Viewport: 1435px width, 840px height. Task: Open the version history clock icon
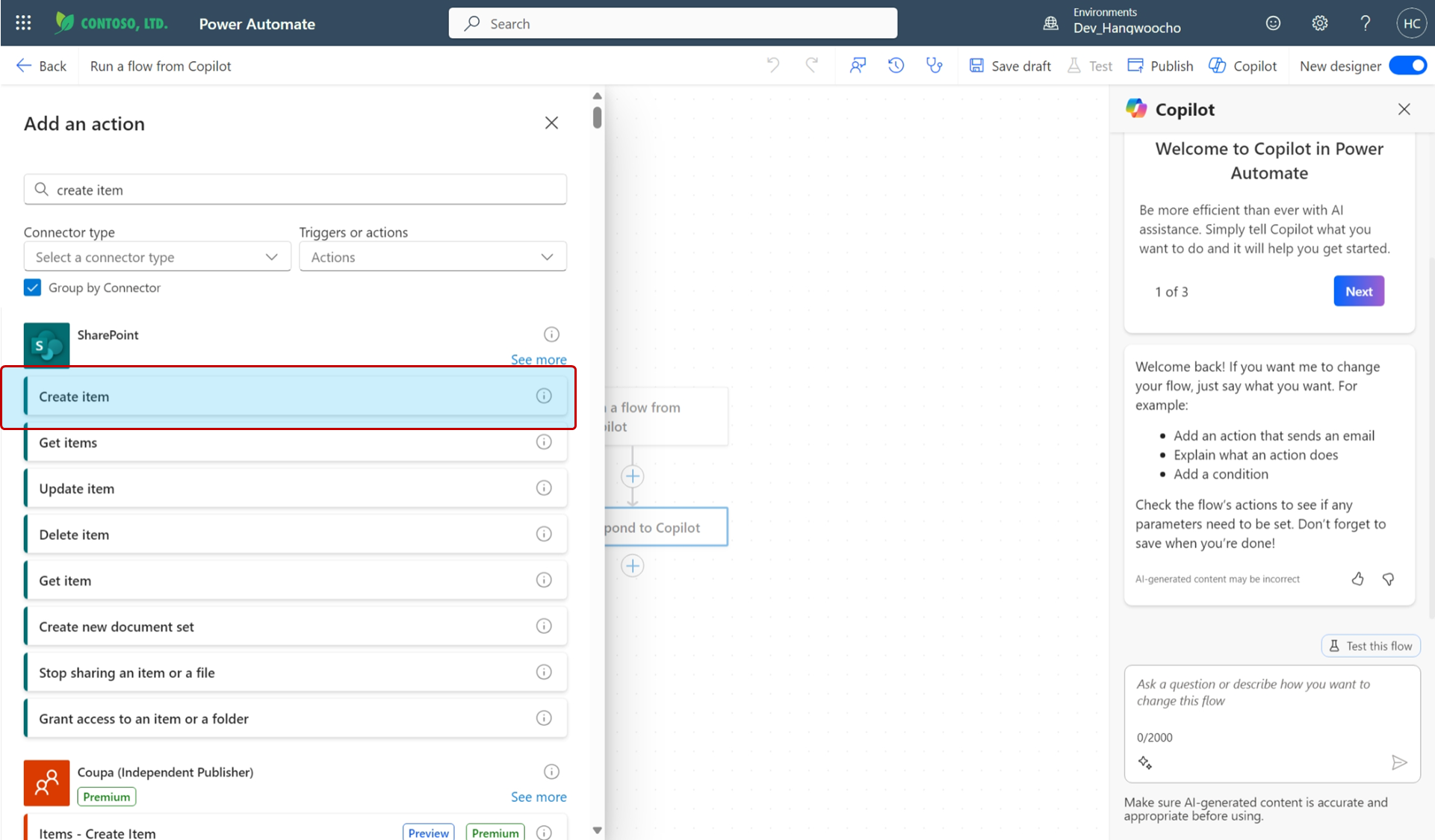[x=896, y=66]
